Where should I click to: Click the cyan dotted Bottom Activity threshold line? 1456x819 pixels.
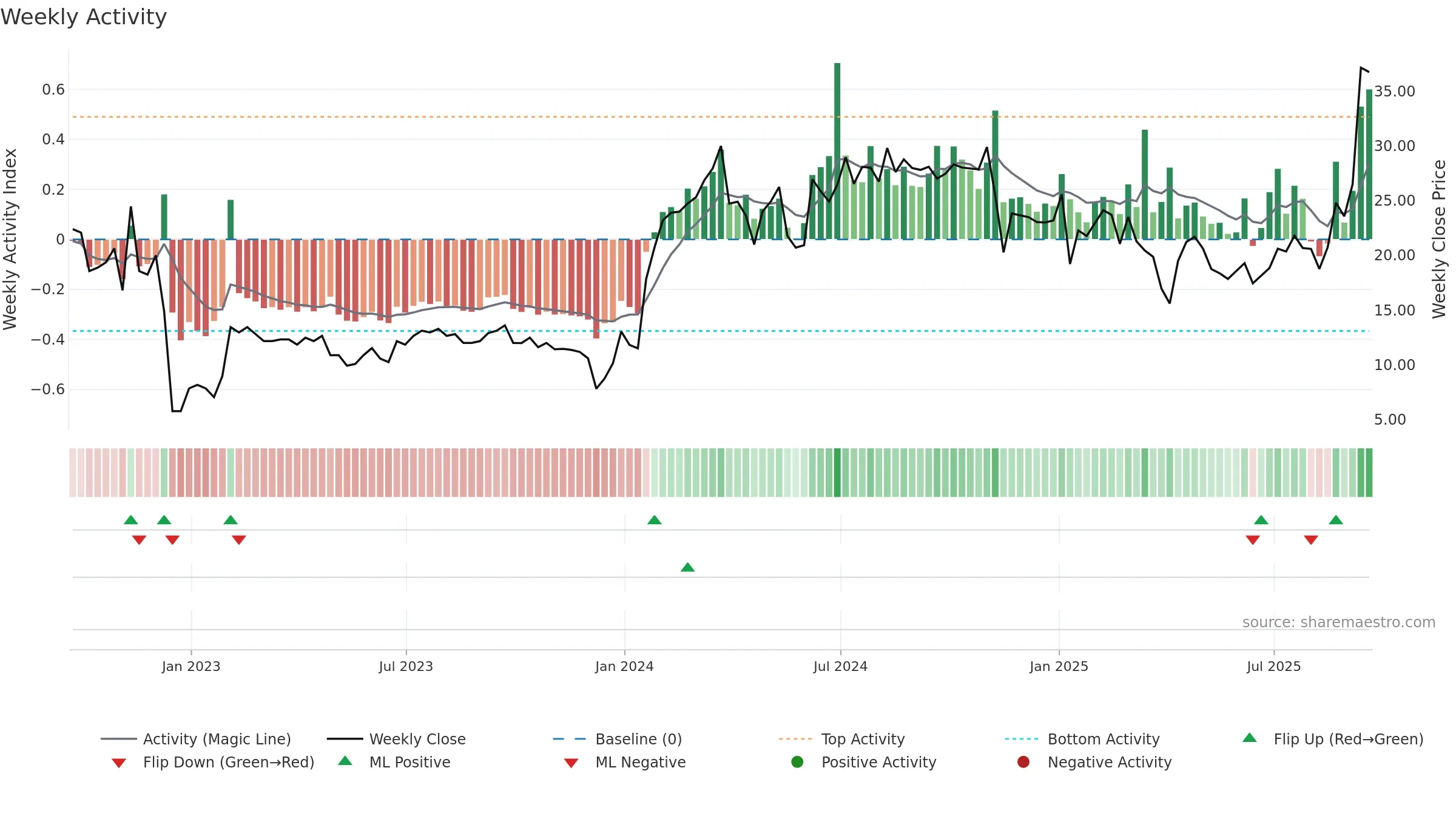point(720,331)
